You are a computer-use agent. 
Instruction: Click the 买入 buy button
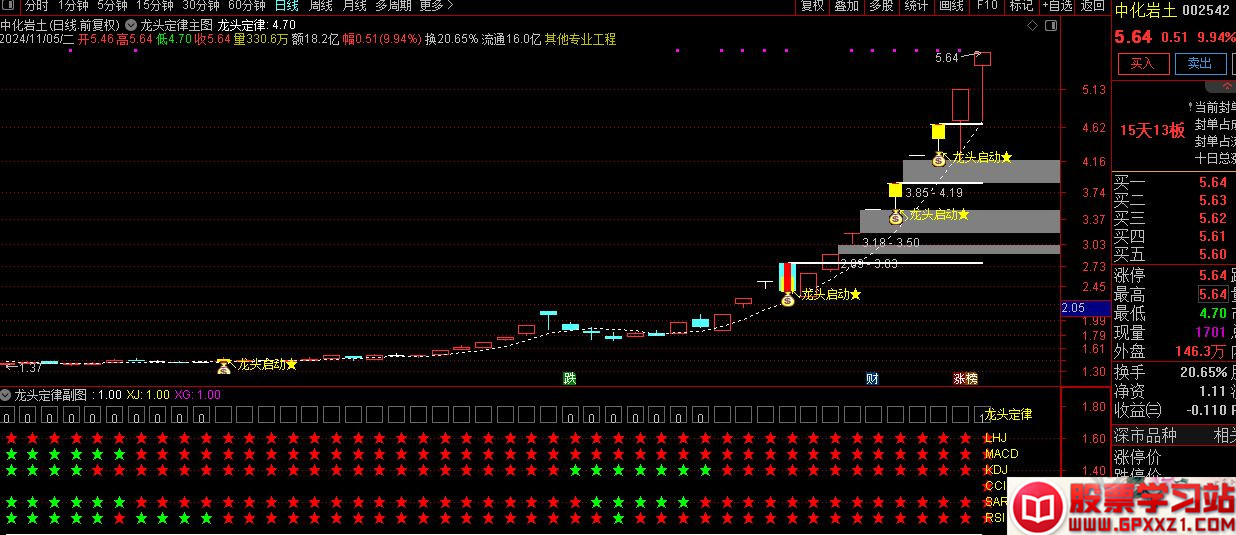[1142, 64]
